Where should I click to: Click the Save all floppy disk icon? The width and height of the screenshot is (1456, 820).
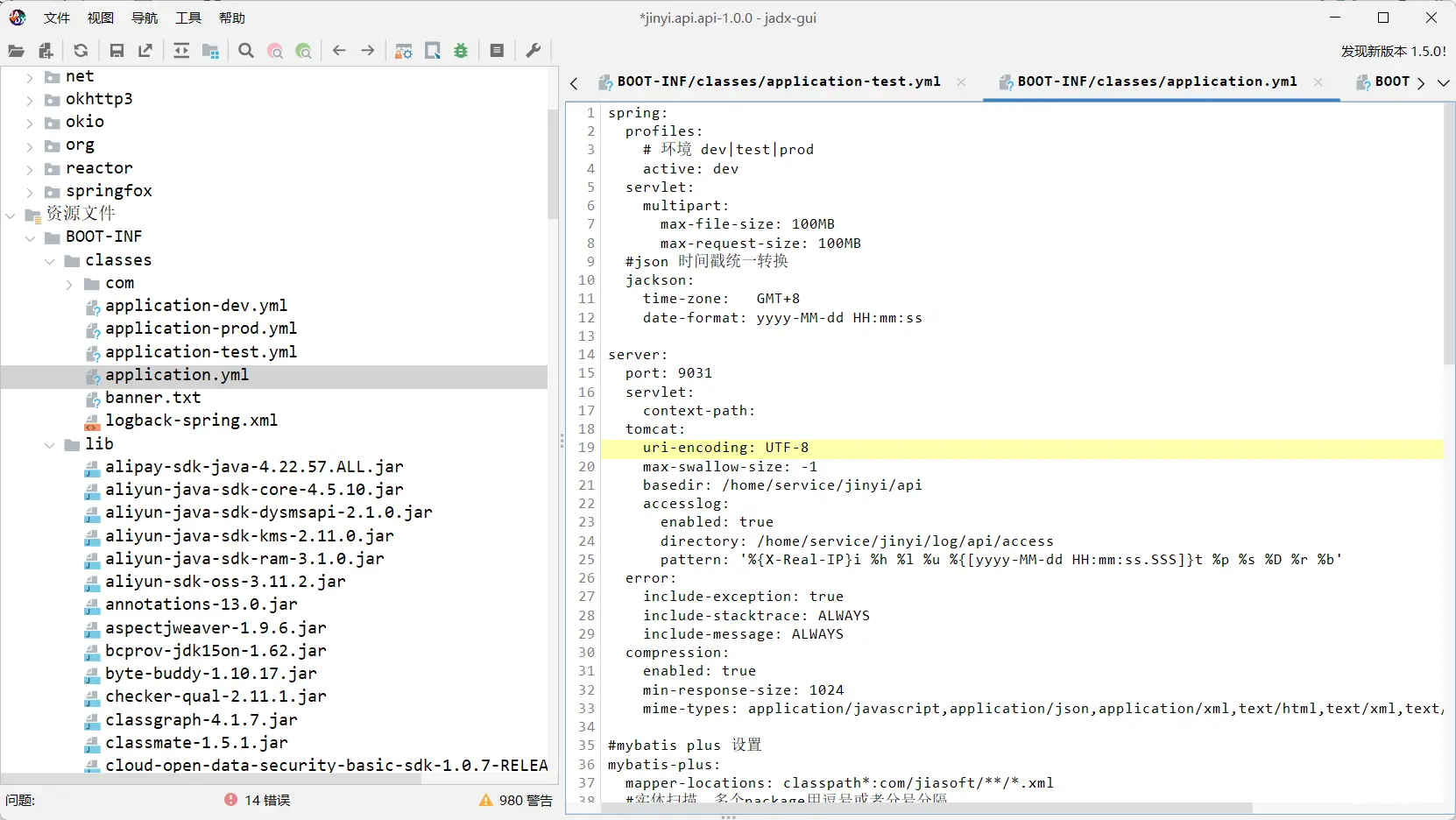pyautogui.click(x=117, y=51)
